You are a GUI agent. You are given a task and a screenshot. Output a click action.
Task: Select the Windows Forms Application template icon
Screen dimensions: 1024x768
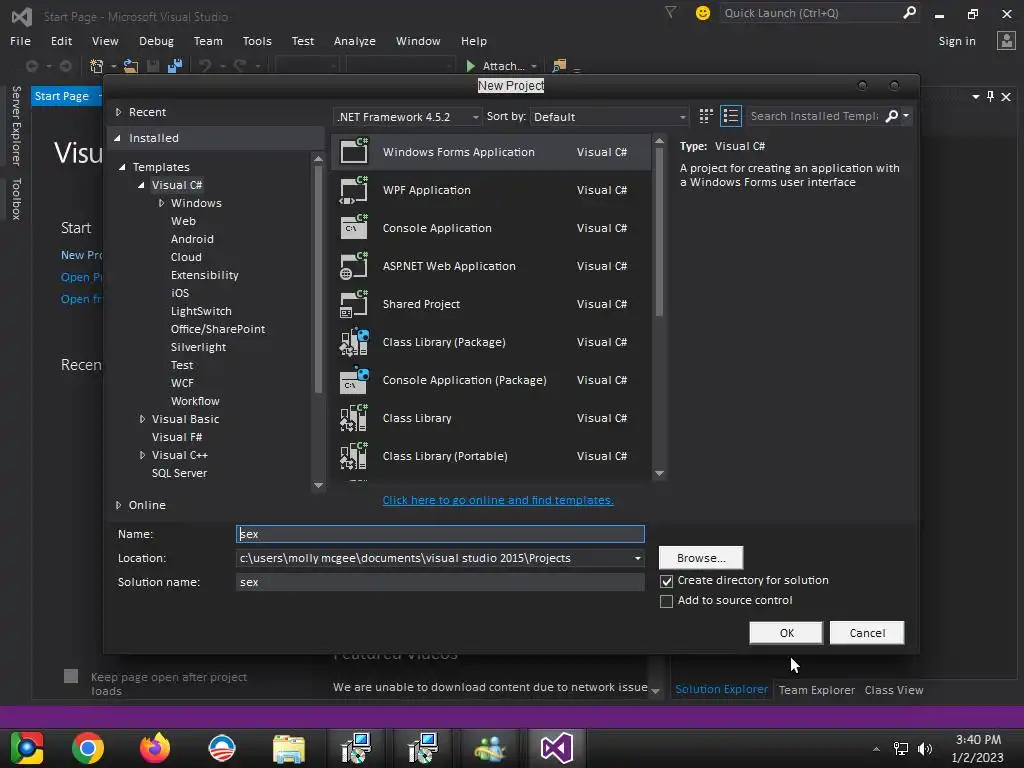click(x=354, y=152)
